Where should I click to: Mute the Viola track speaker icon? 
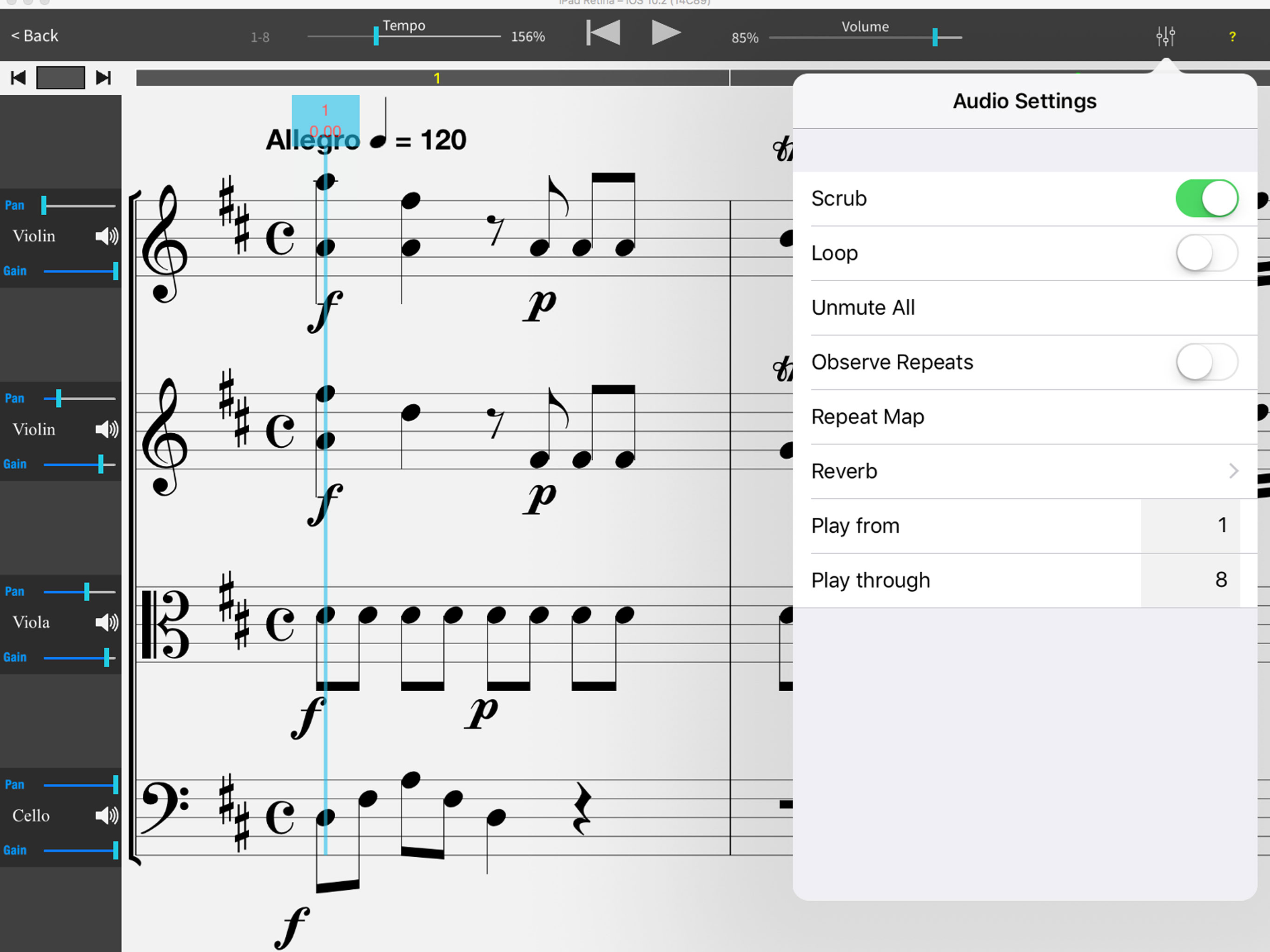(x=107, y=622)
